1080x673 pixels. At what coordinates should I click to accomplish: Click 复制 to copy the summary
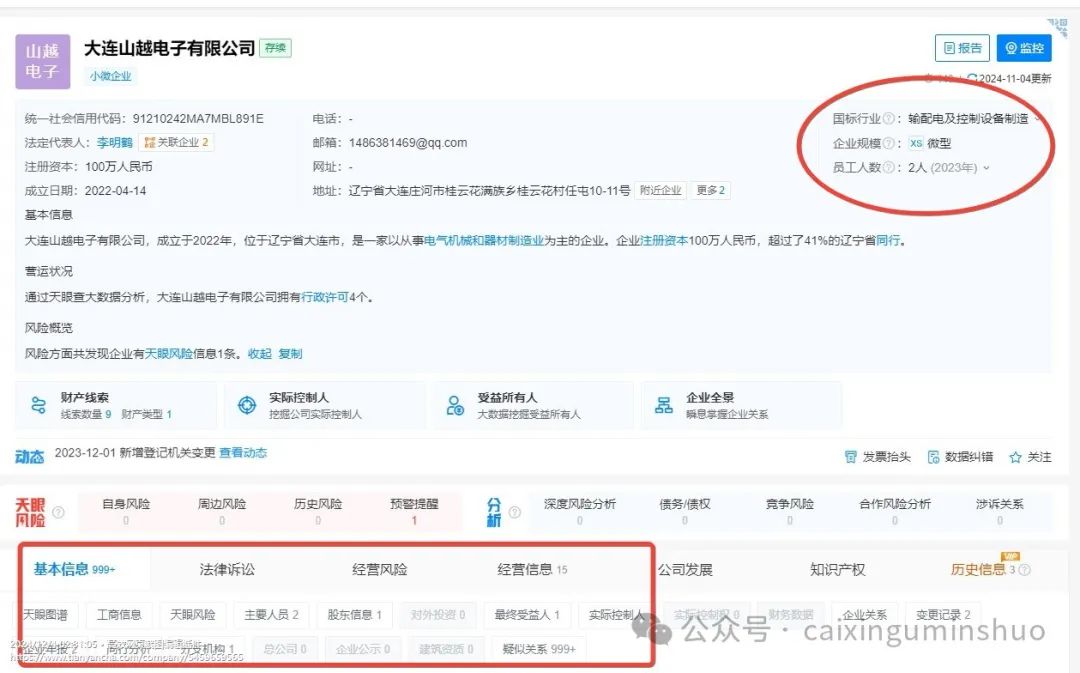coord(290,353)
